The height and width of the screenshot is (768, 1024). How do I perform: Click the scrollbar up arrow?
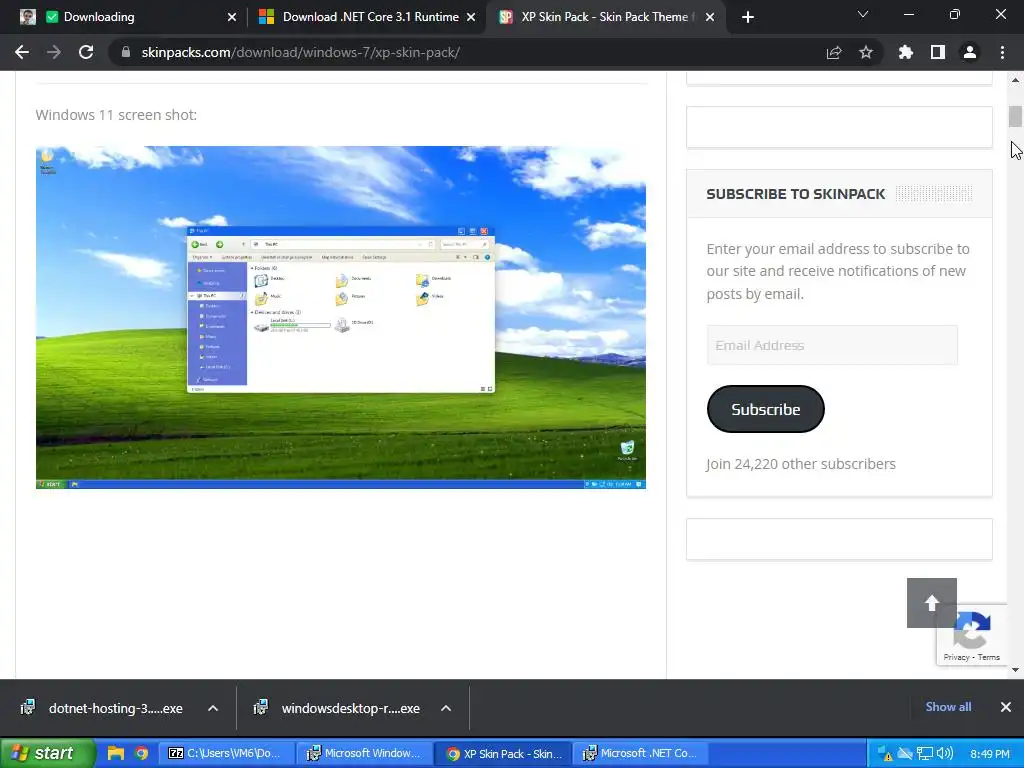tap(1015, 80)
